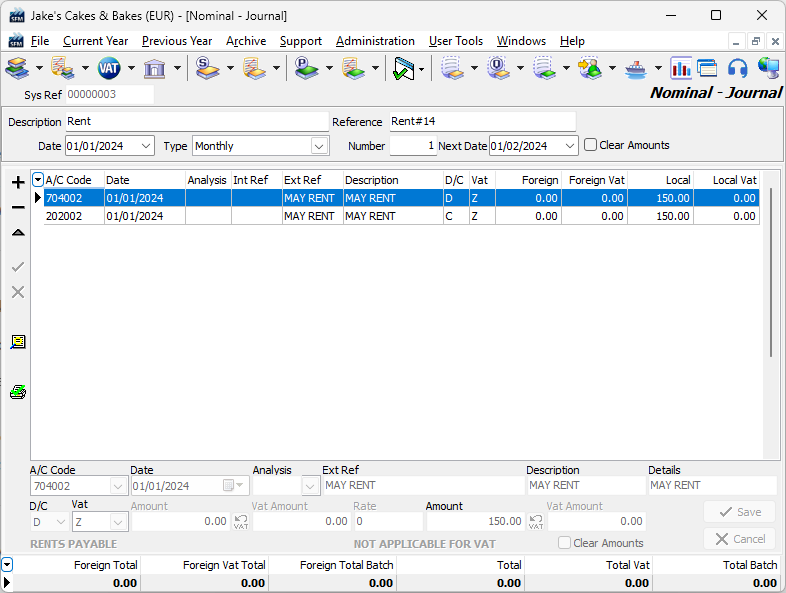Screen dimensions: 786x593
Task: Open the nominal ledger books toolbar icon
Action: [x=18, y=68]
